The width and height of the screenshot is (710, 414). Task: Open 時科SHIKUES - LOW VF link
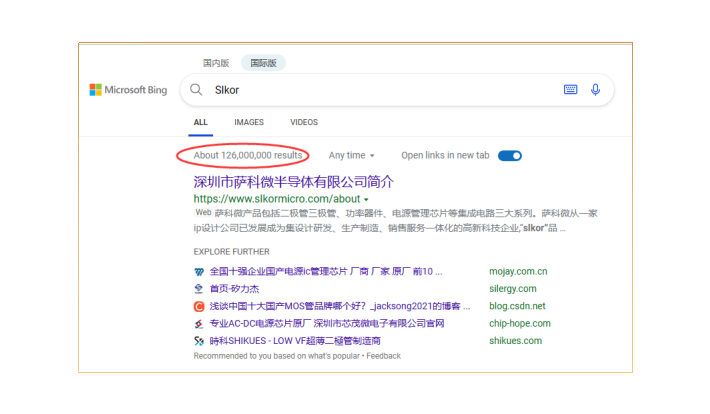295,341
